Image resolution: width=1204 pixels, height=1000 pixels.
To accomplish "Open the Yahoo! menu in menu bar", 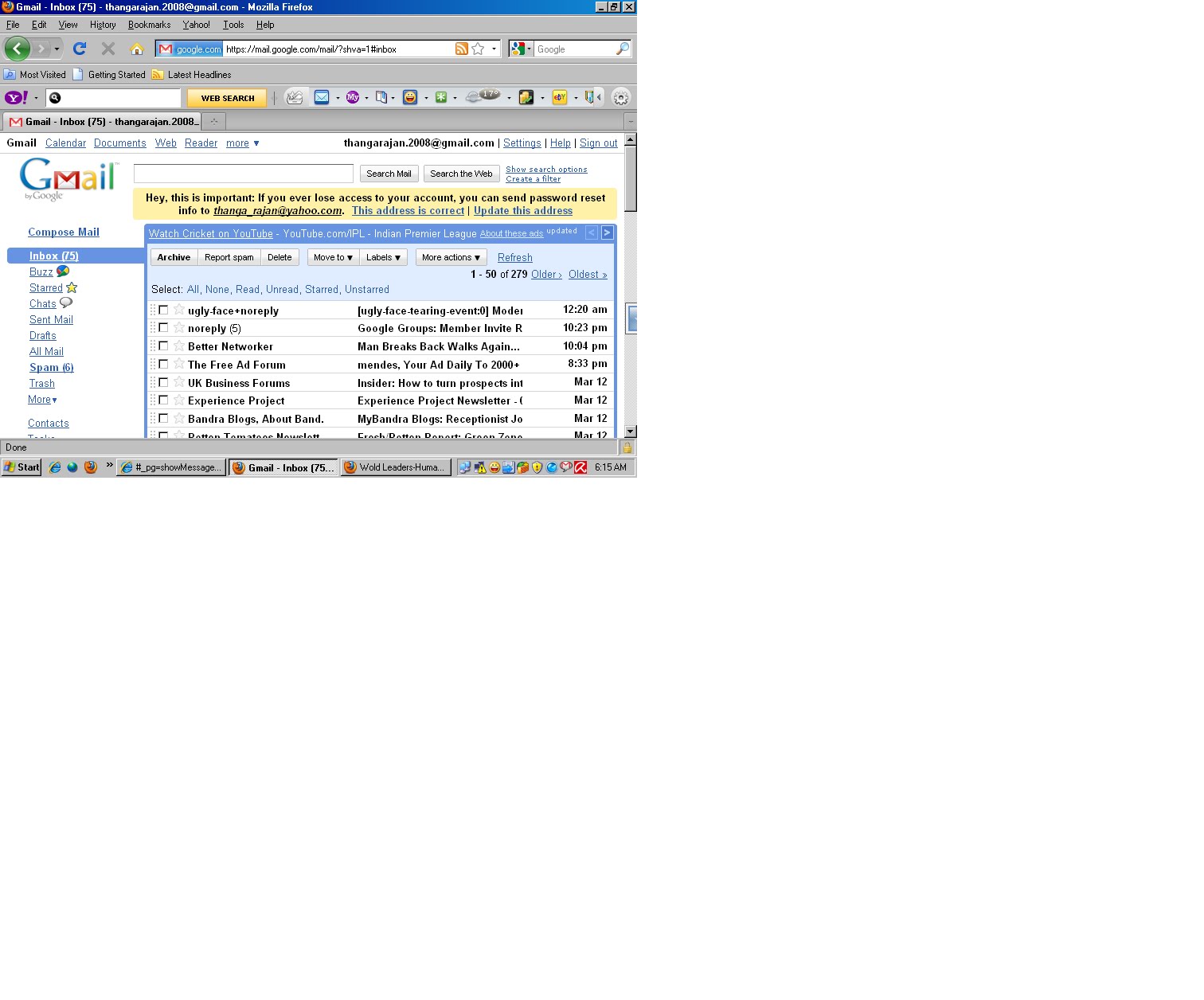I will click(196, 25).
